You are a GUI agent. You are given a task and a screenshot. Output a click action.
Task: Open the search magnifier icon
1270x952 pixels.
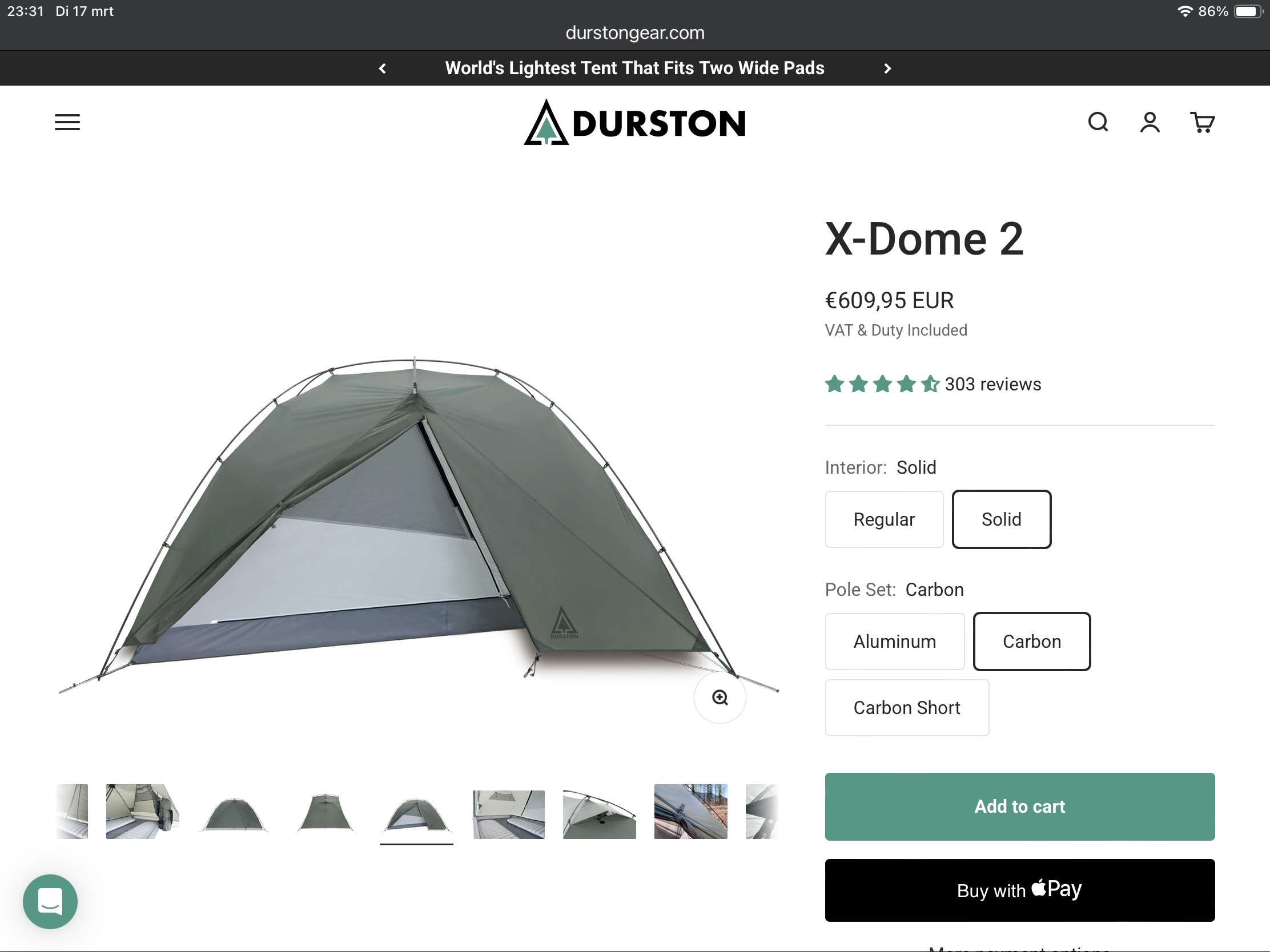click(x=1098, y=122)
